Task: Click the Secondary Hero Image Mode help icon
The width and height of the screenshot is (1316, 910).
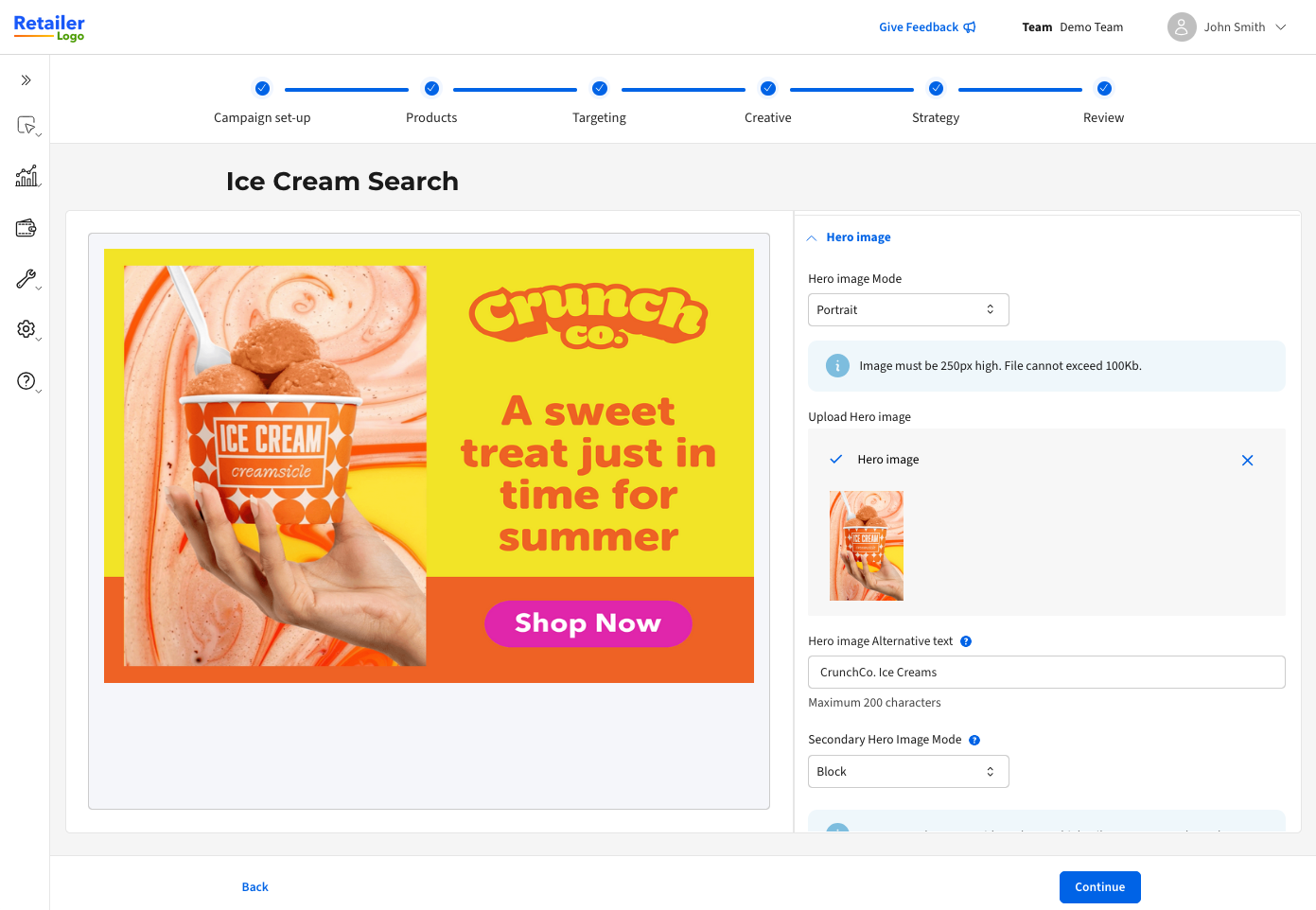Action: [x=974, y=741]
